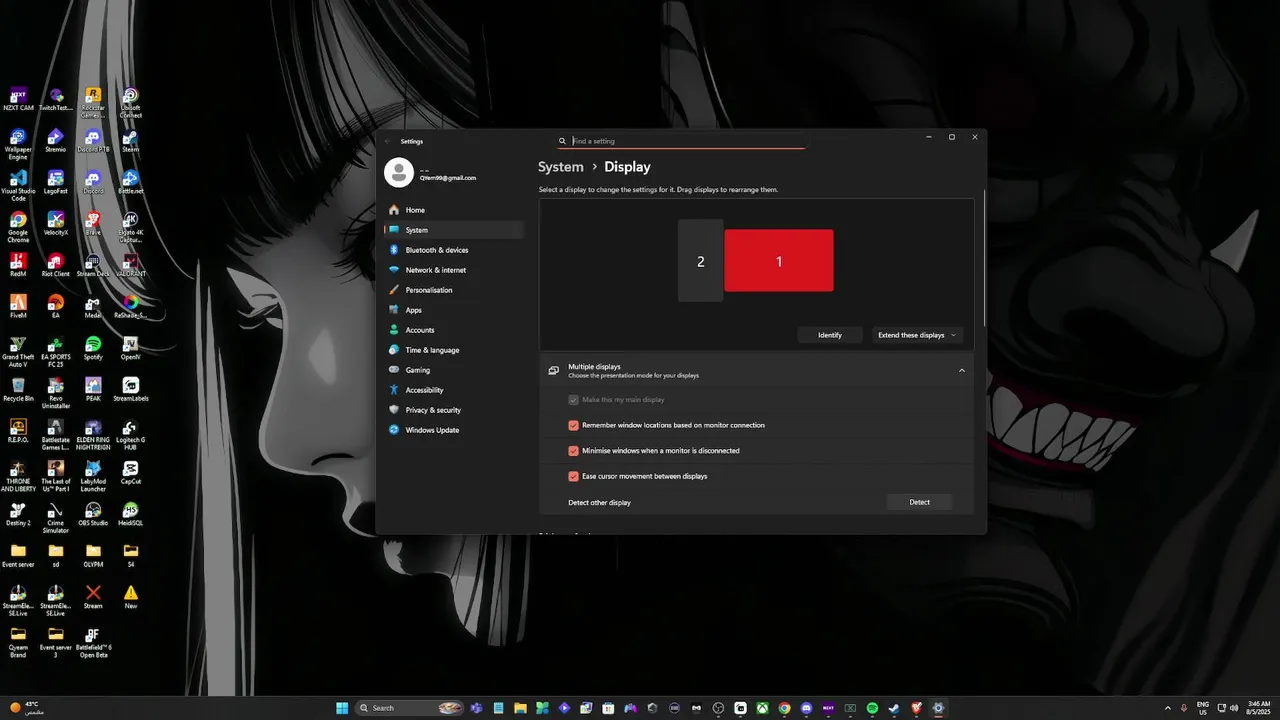Viewport: 1280px width, 720px height.
Task: Click the Settings back arrow
Action: (x=389, y=141)
